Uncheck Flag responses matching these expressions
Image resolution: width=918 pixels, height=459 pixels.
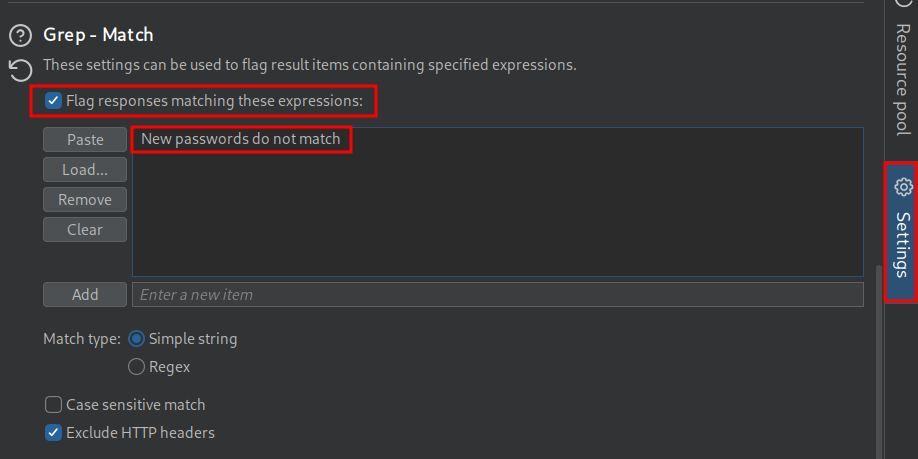point(54,101)
